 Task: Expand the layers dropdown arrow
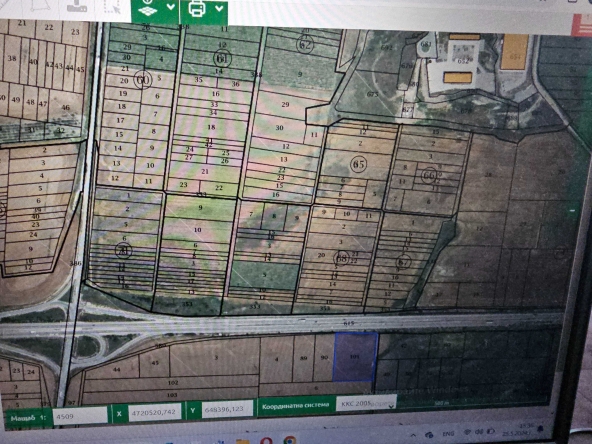(x=171, y=8)
